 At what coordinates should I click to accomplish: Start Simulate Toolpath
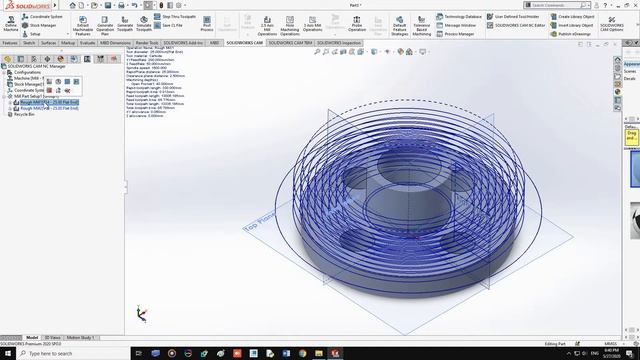tap(144, 24)
